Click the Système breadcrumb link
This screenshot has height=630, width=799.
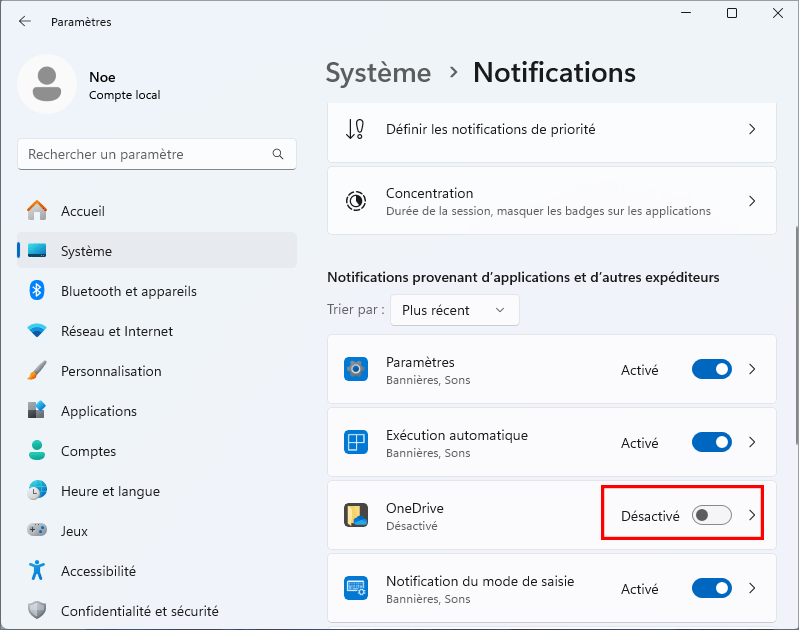378,73
